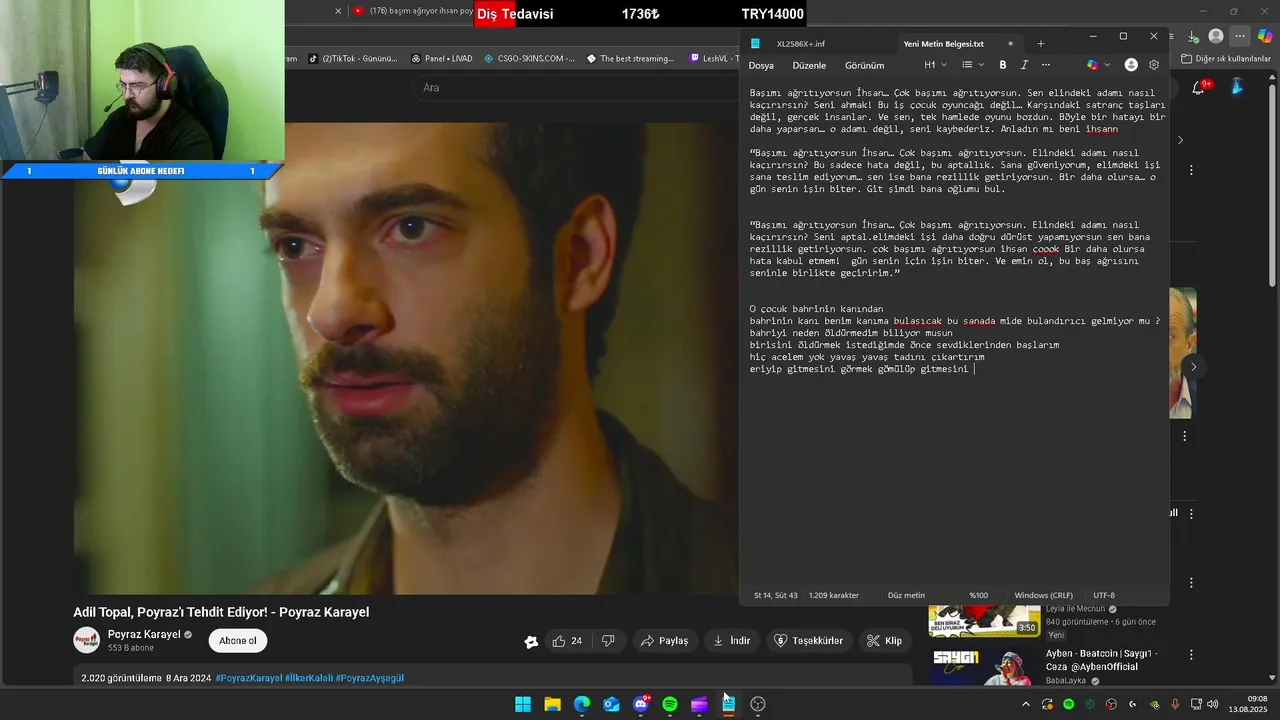The width and height of the screenshot is (1280, 720).
Task: Open the %100 zoom level in status bar
Action: (978, 595)
